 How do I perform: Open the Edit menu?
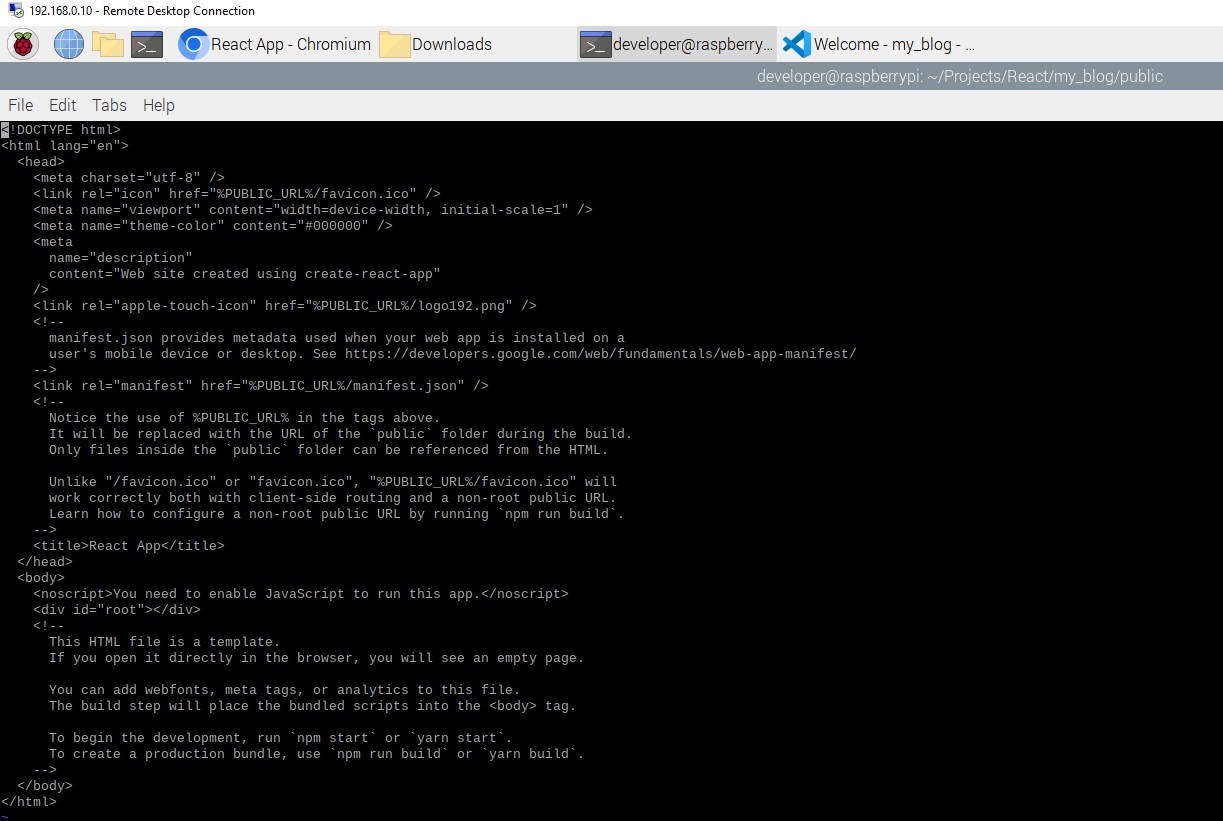pyautogui.click(x=62, y=105)
